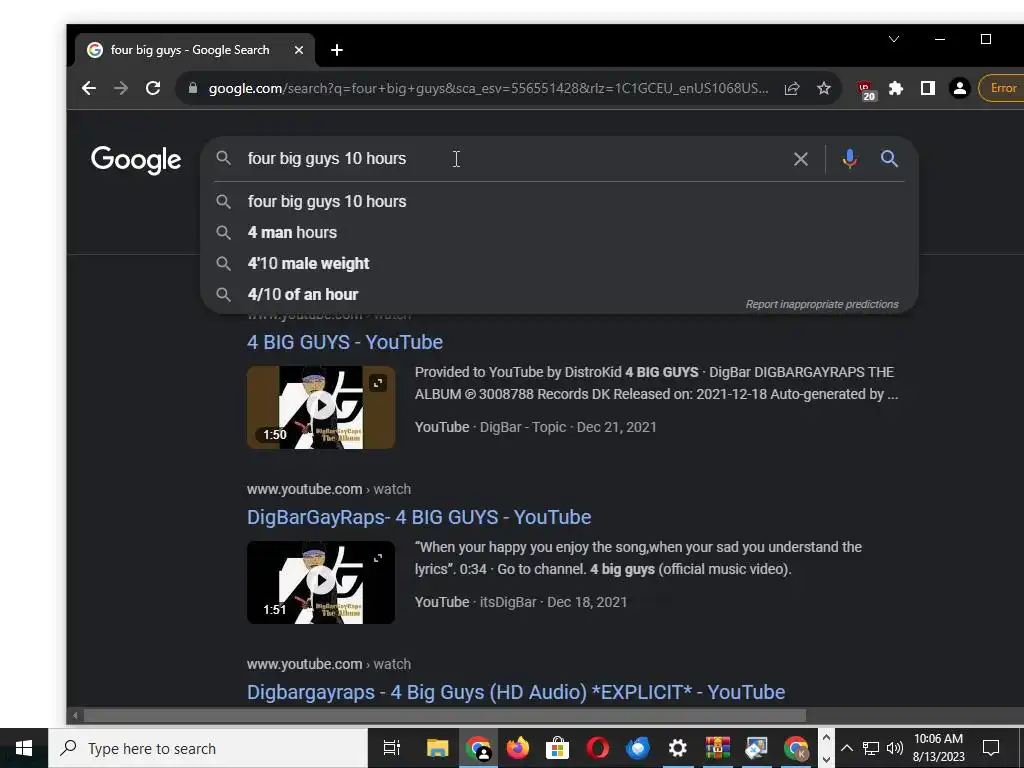
Task: Click 'YouTube · itsDigBar · Dec 18, 2021' text
Action: tap(520, 602)
